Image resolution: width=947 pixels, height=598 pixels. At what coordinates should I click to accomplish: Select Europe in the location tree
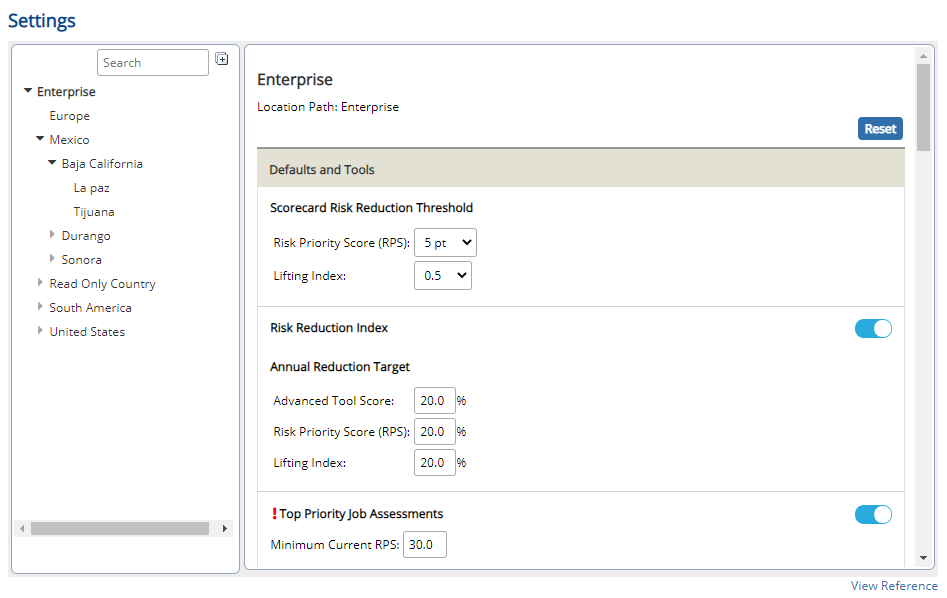tap(69, 115)
